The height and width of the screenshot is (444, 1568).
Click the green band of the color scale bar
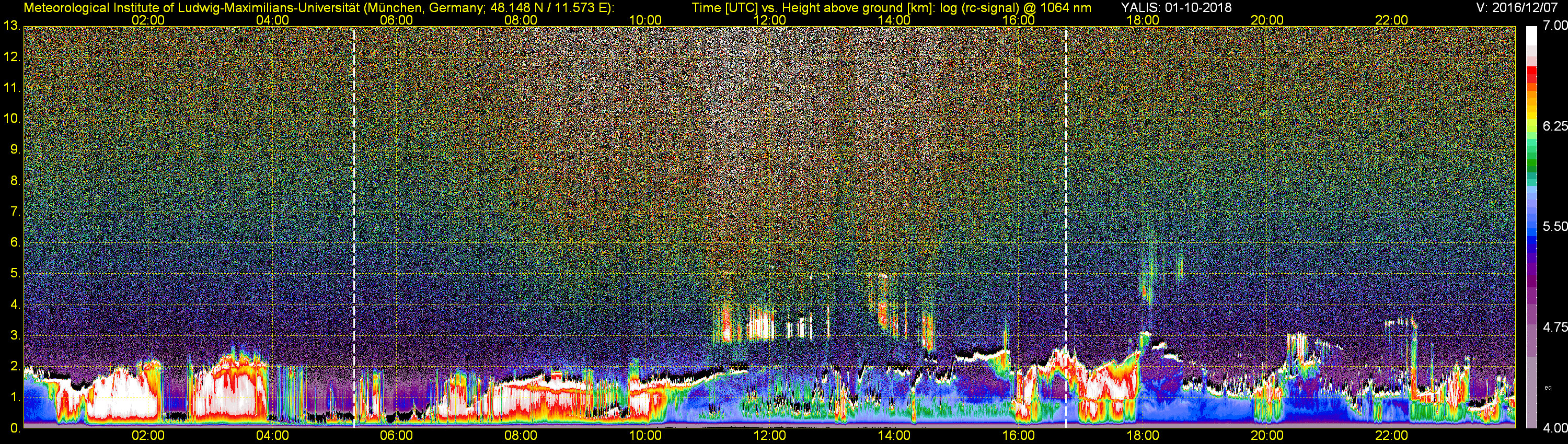click(x=1531, y=161)
